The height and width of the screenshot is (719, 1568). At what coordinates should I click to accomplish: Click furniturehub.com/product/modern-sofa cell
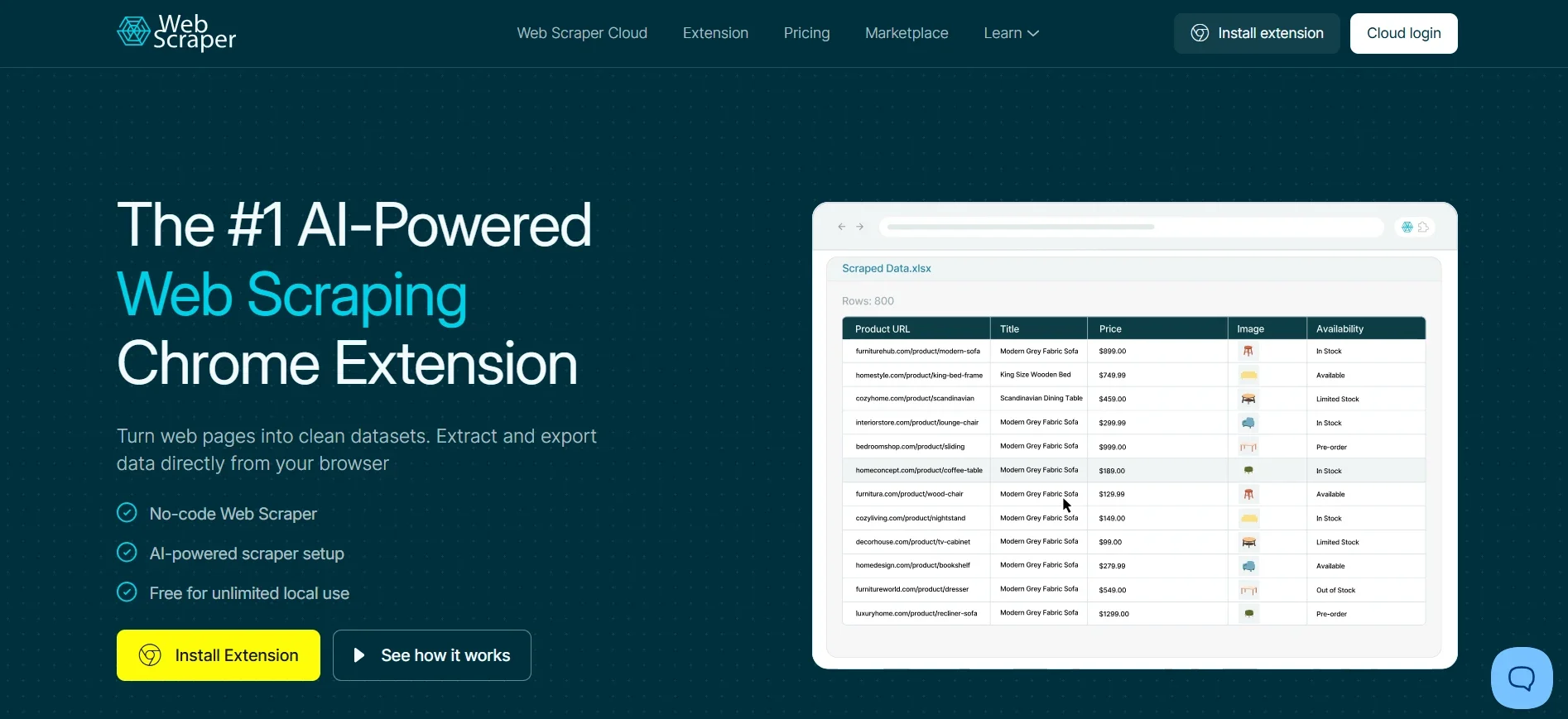(917, 352)
